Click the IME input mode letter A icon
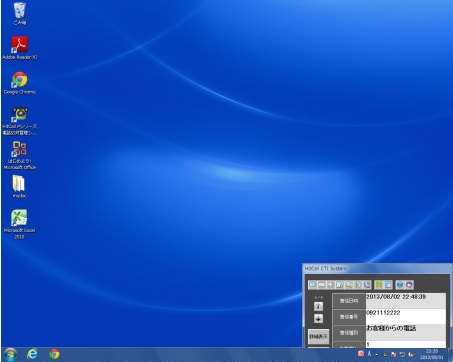The width and height of the screenshot is (453, 362). (369, 354)
